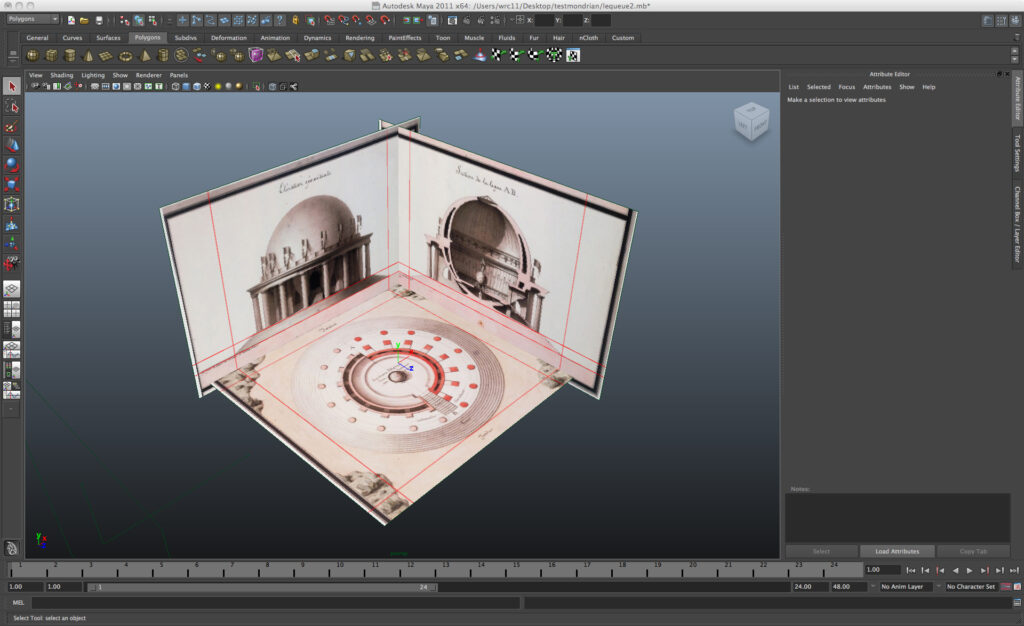This screenshot has width=1024, height=626.
Task: Select the arrow Select Tool in toolbox
Action: [11, 87]
